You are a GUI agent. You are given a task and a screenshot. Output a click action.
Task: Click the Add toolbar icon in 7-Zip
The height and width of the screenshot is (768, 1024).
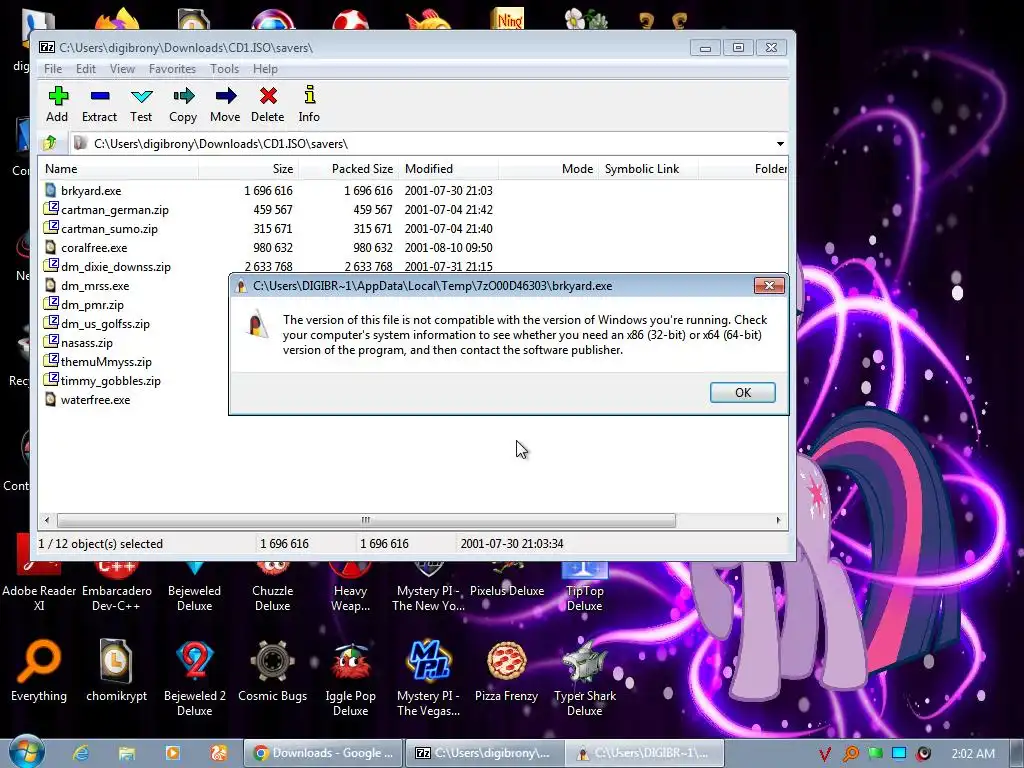(57, 104)
